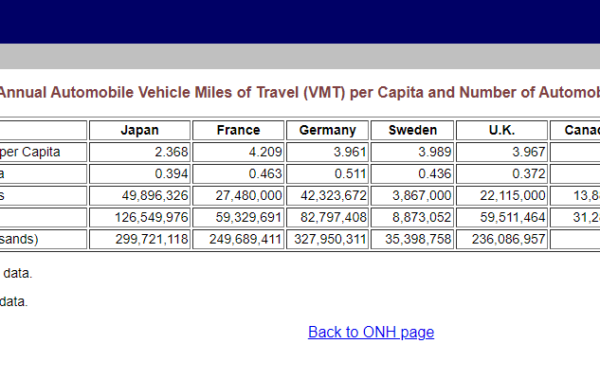The image size is (600, 380).
Task: Click Germany cell 42,323,672
Action: coord(328,196)
